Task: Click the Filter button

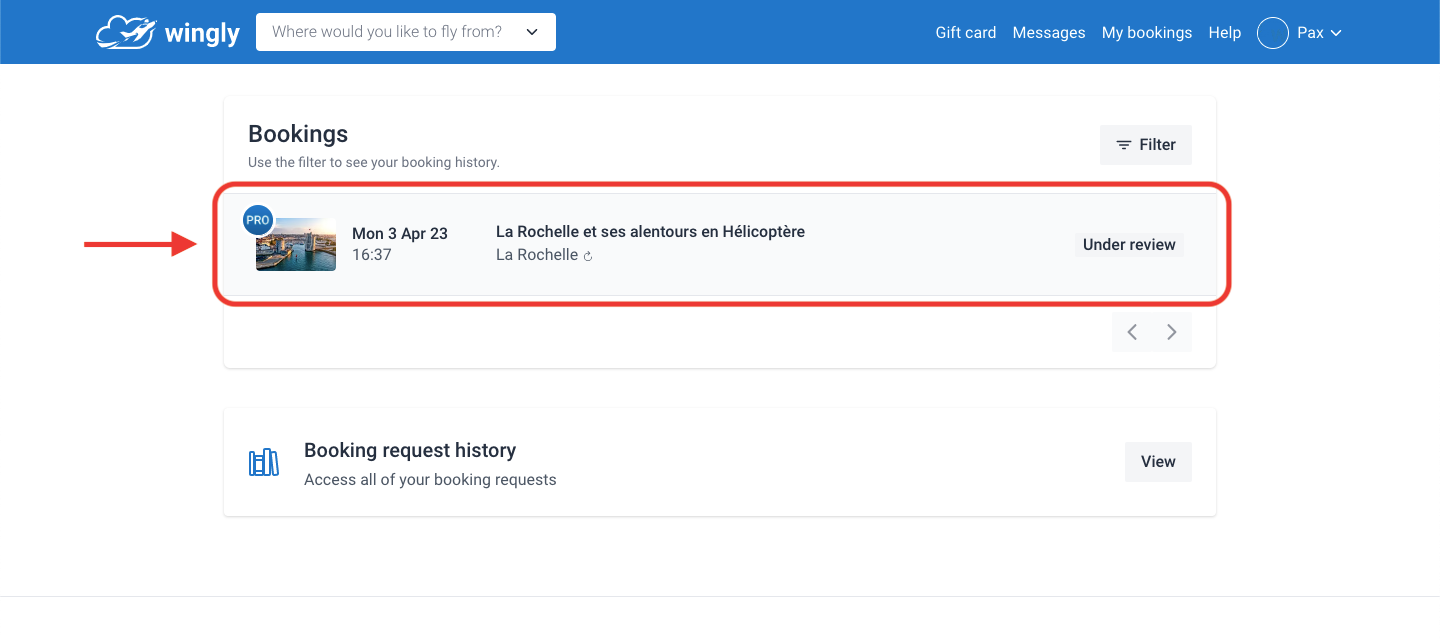Action: tap(1146, 145)
